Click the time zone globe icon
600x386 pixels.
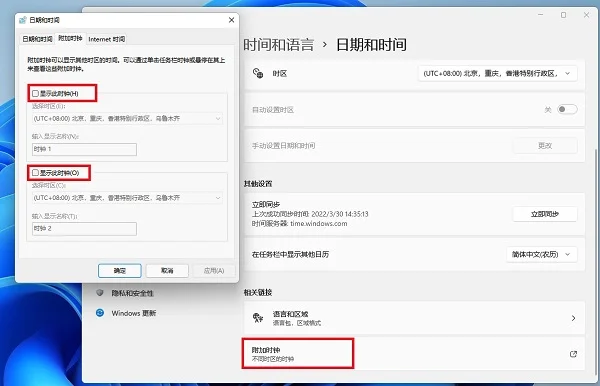(258, 73)
